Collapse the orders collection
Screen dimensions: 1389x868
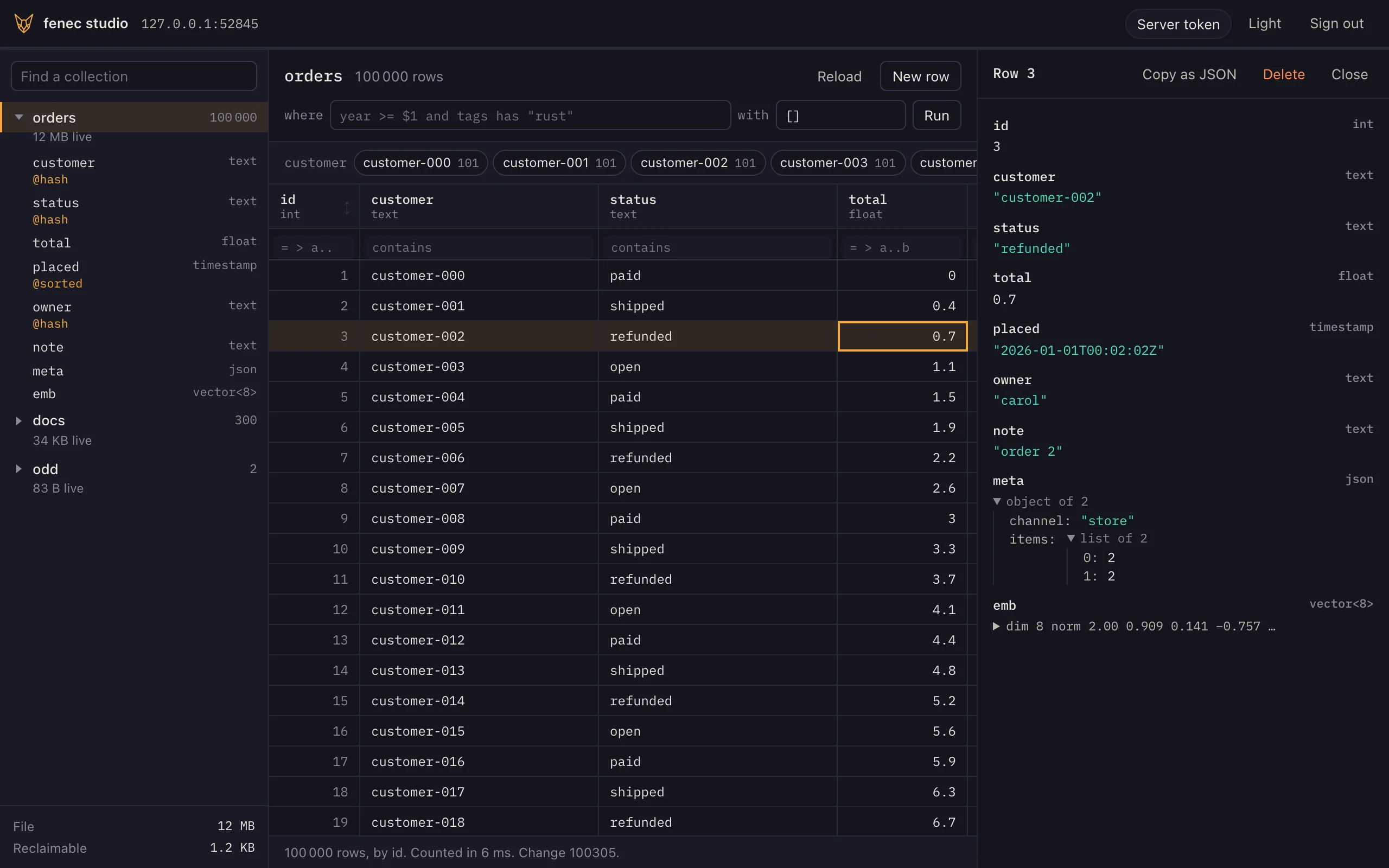click(19, 117)
